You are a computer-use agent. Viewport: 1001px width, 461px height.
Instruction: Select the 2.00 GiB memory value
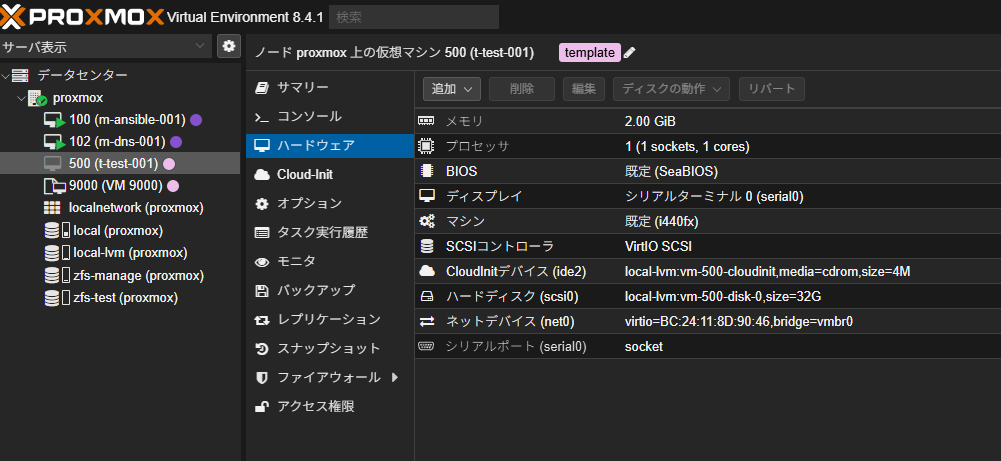pyautogui.click(x=650, y=121)
